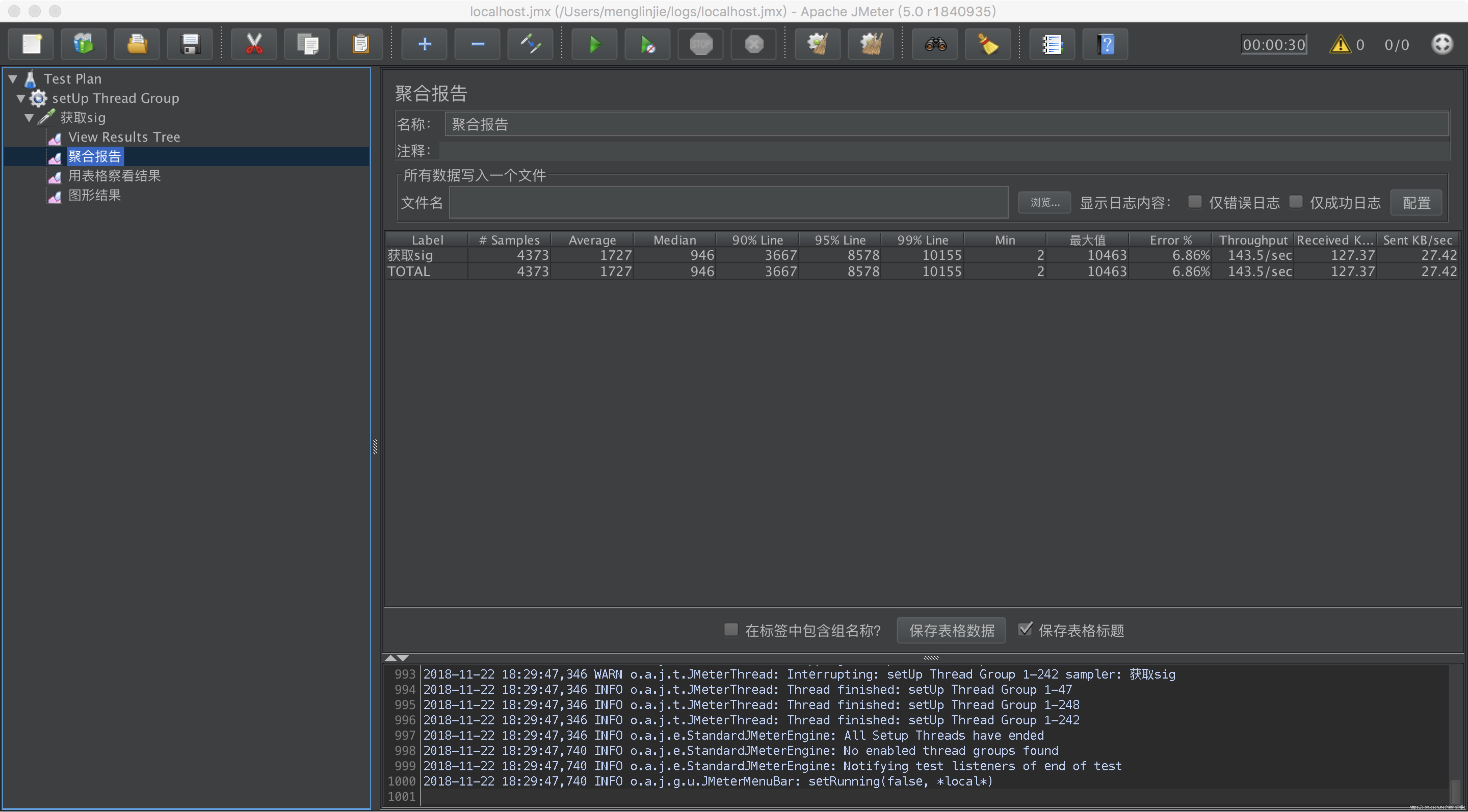This screenshot has width=1468, height=812.
Task: Collapse the Test Plan tree node
Action: pyautogui.click(x=12, y=79)
